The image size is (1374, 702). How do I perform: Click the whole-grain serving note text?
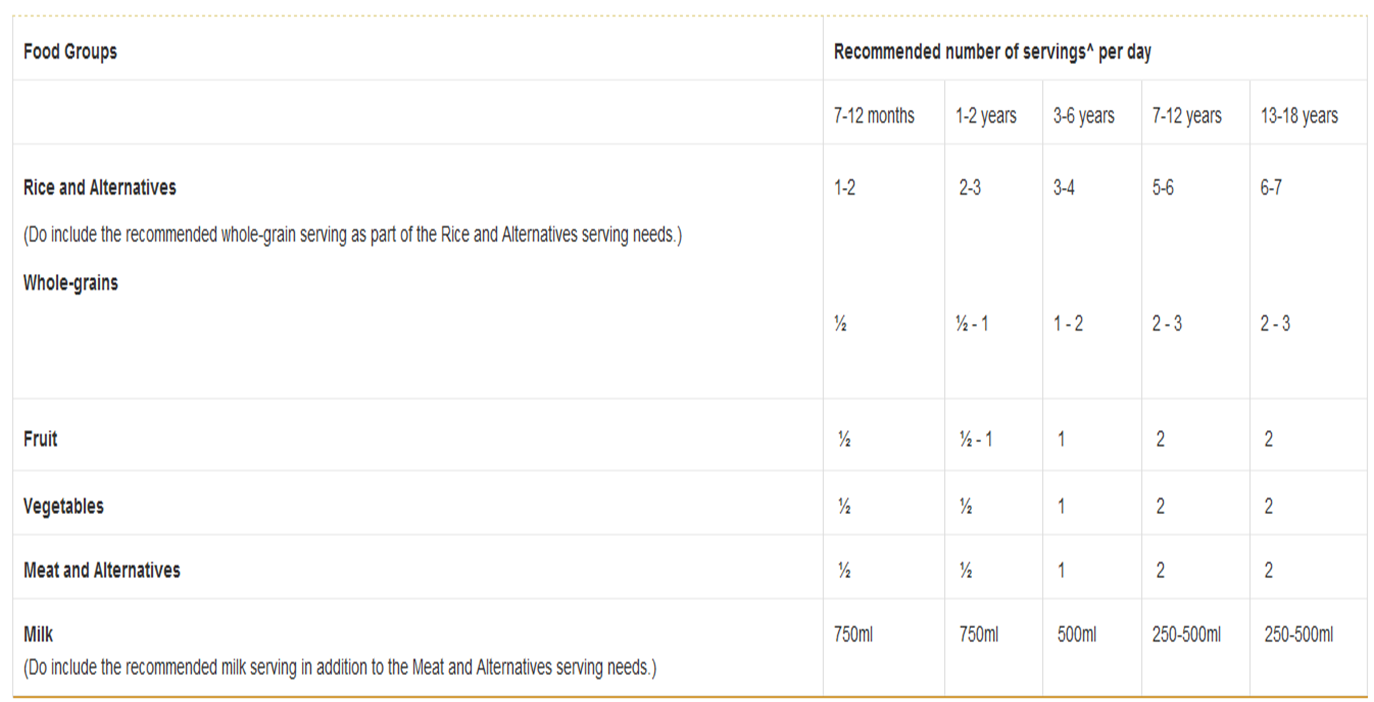[352, 237]
